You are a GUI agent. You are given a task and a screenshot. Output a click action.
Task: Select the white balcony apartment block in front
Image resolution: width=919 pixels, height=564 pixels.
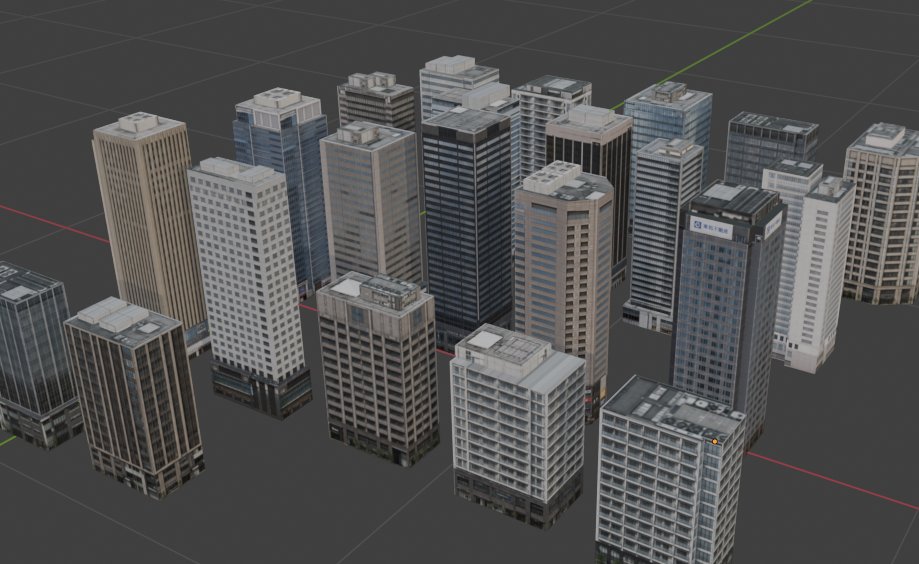pos(519,425)
